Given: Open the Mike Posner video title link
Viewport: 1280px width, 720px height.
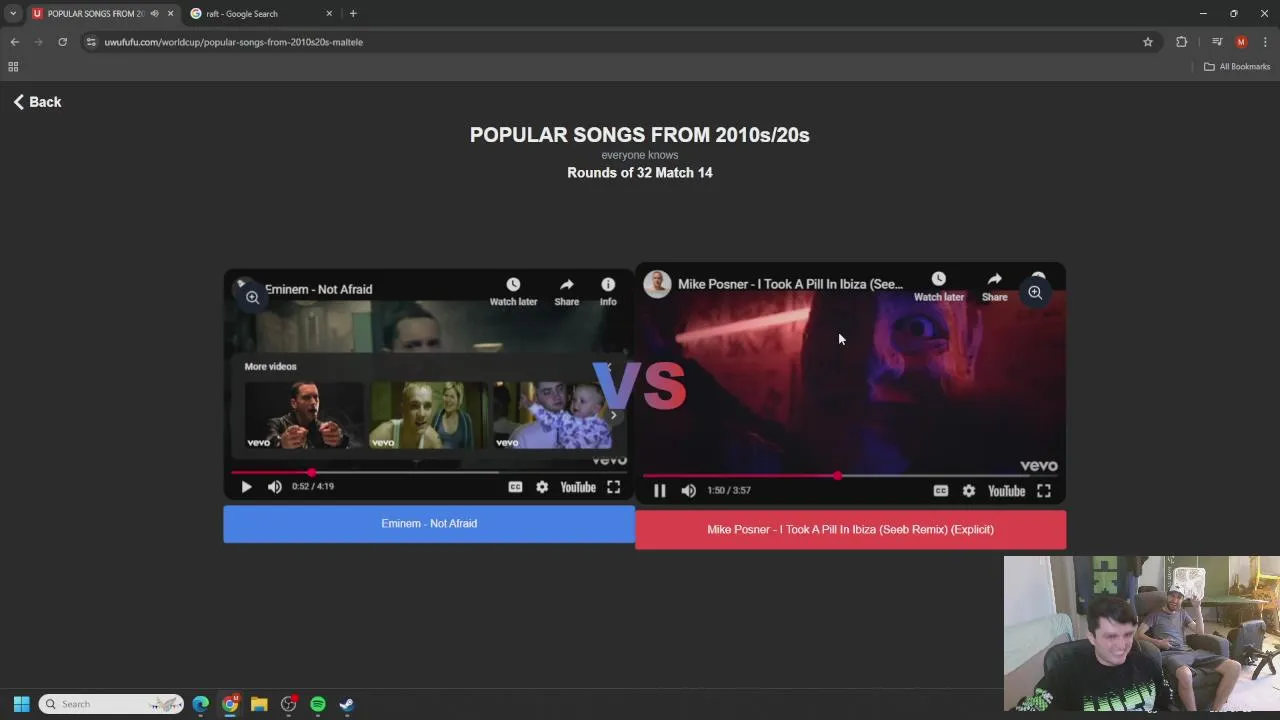Looking at the screenshot, I should [x=790, y=284].
